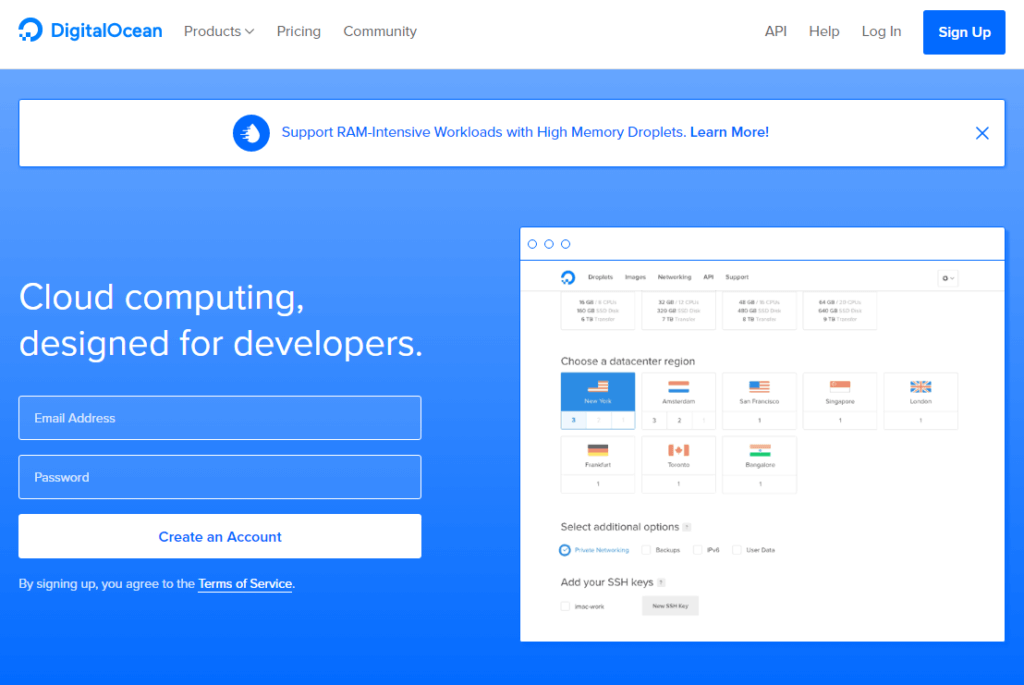Select datacenter 1 under Singapore

840,421
